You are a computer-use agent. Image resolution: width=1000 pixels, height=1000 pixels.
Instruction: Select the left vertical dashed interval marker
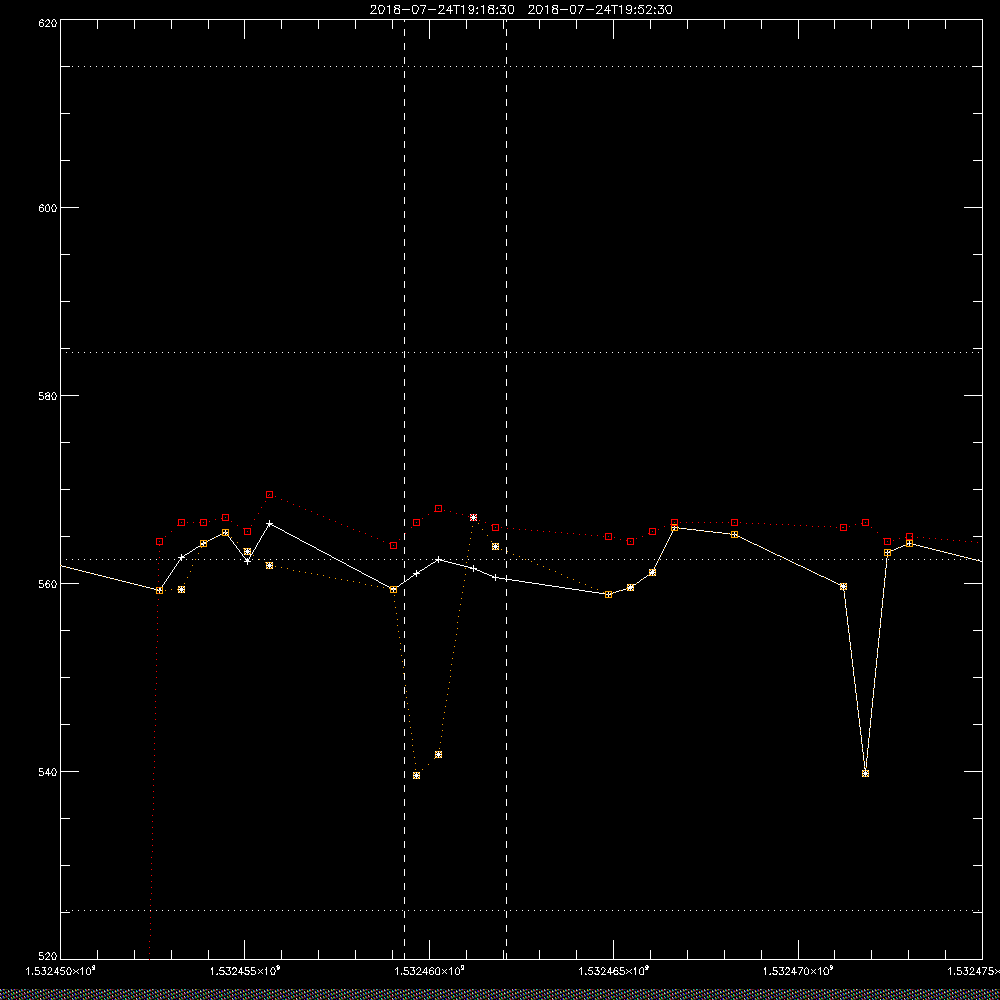[404, 489]
